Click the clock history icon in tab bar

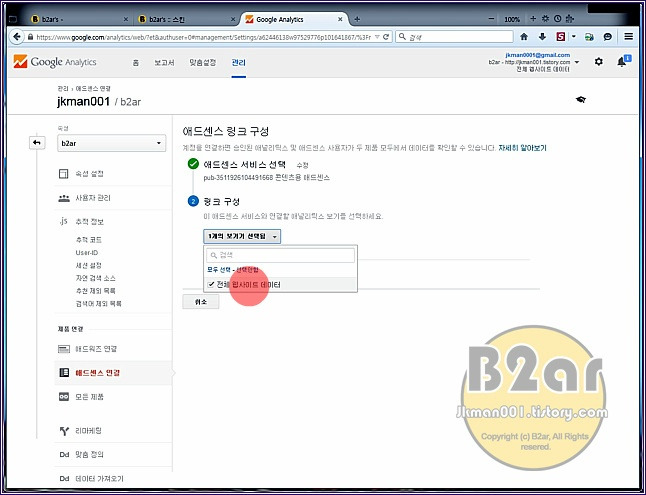click(557, 19)
